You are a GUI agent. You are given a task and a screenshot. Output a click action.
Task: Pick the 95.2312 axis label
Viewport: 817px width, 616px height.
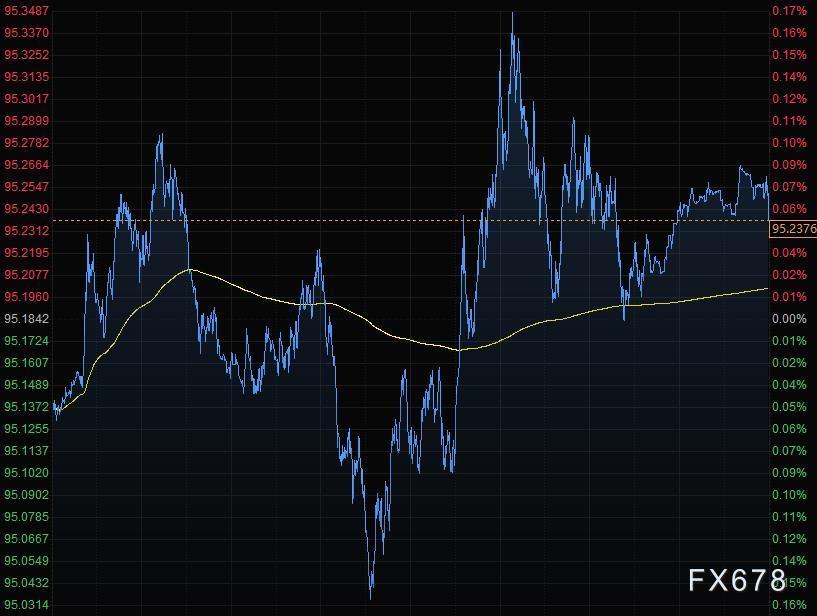point(27,230)
